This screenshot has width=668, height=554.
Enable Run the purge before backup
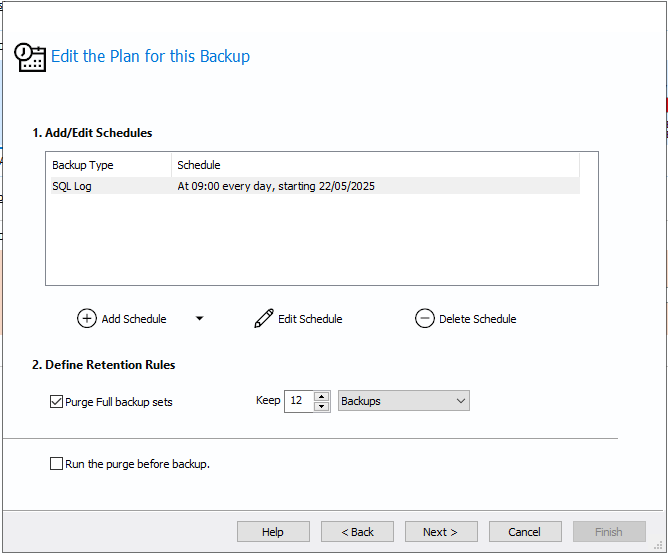coord(56,463)
